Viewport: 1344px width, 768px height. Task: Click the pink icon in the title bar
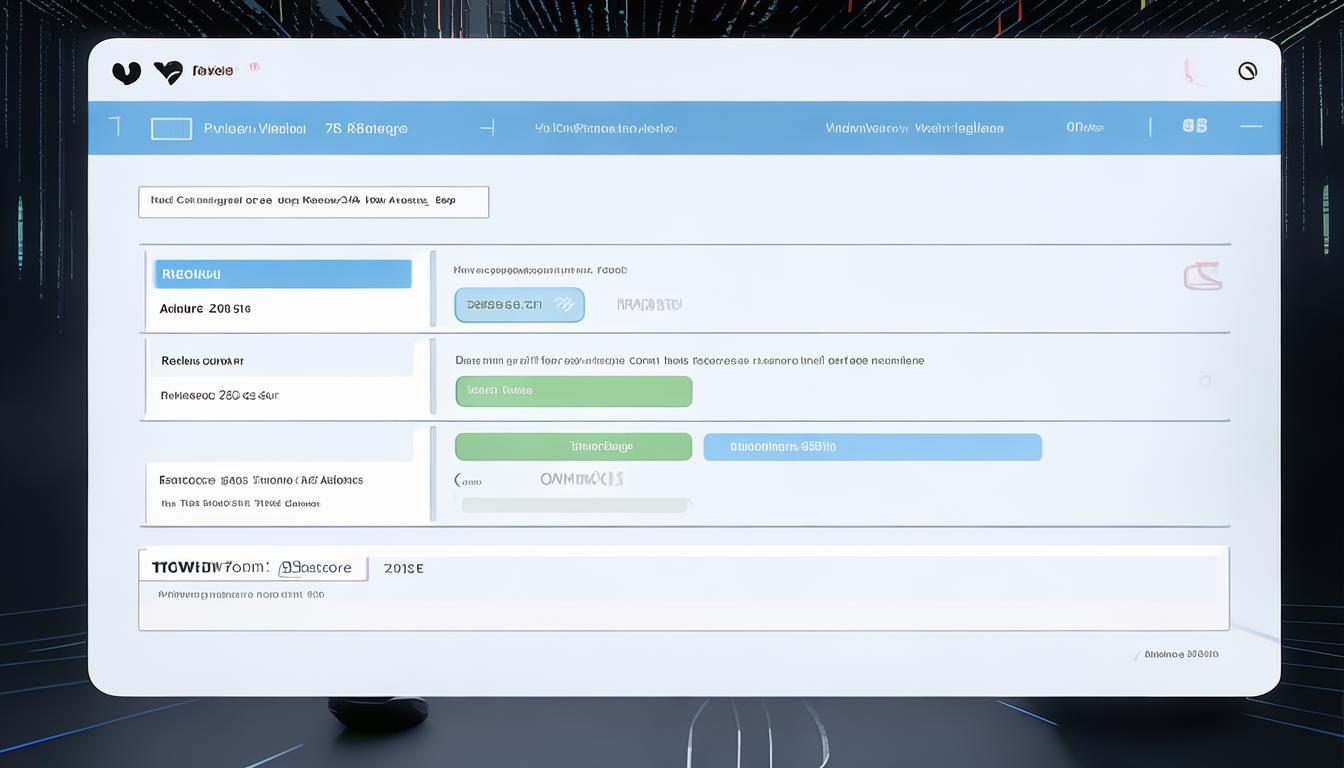point(1193,72)
